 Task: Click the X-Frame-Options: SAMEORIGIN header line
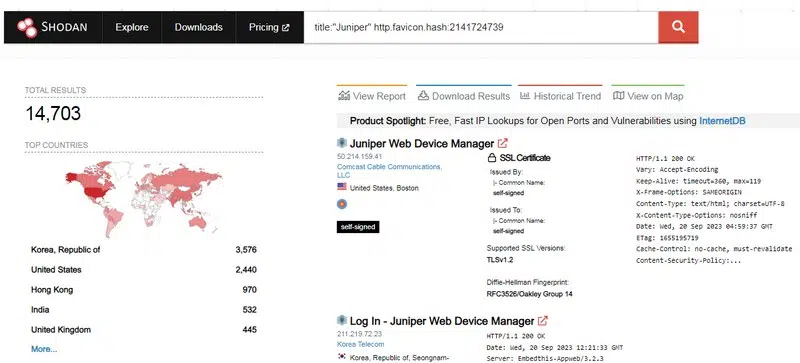689,192
